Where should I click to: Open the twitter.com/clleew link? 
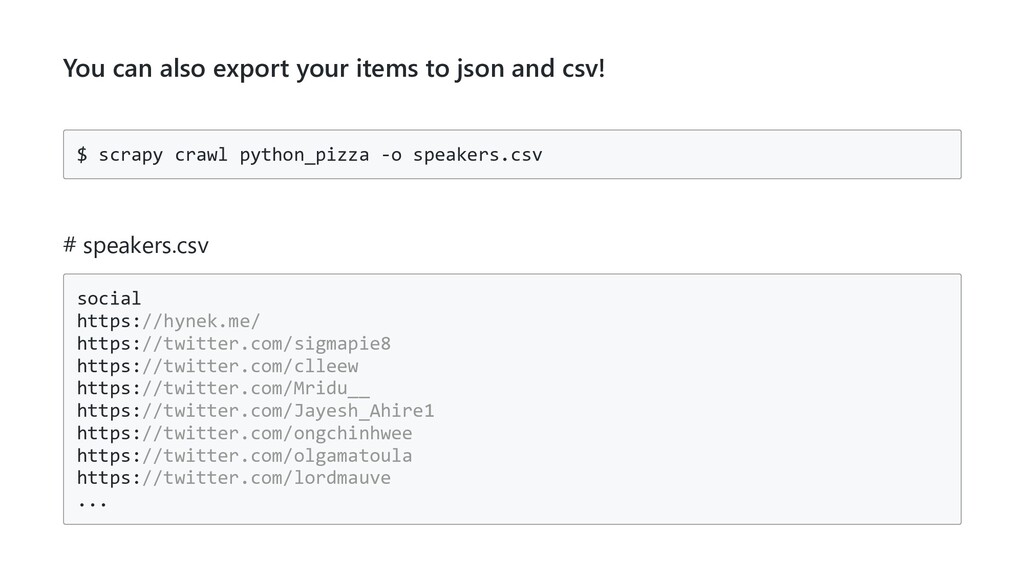click(x=217, y=366)
